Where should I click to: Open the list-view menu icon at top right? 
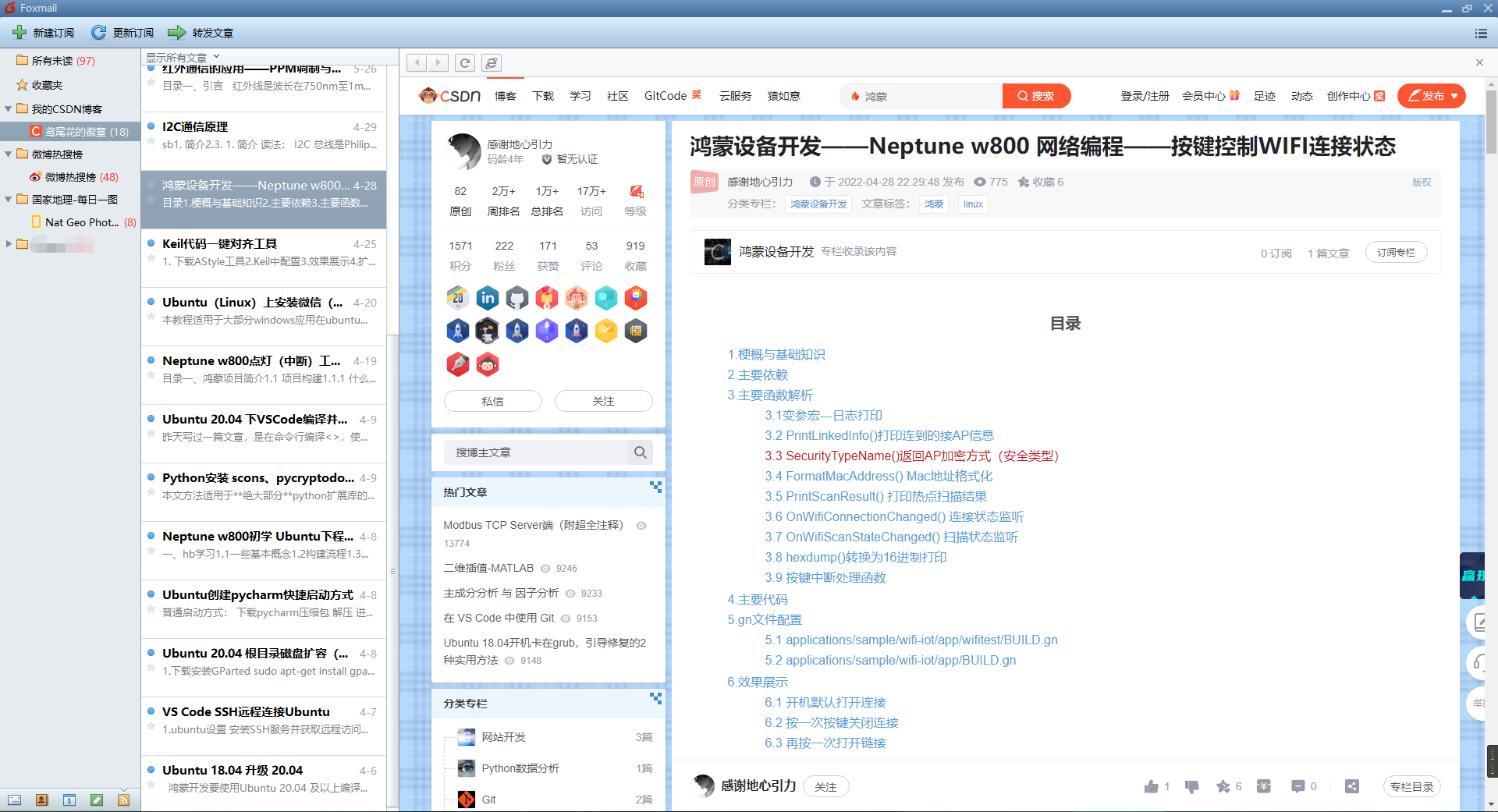coord(1481,33)
